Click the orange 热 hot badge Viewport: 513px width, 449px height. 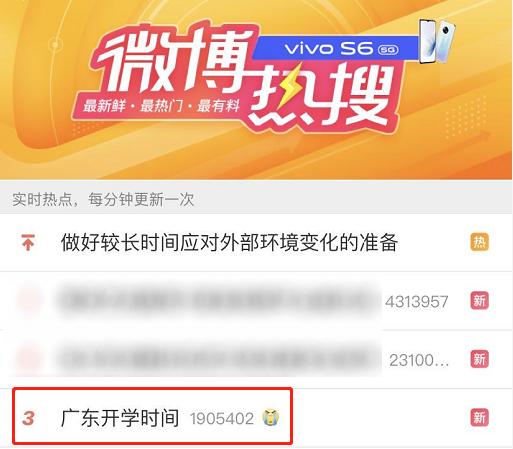479,242
